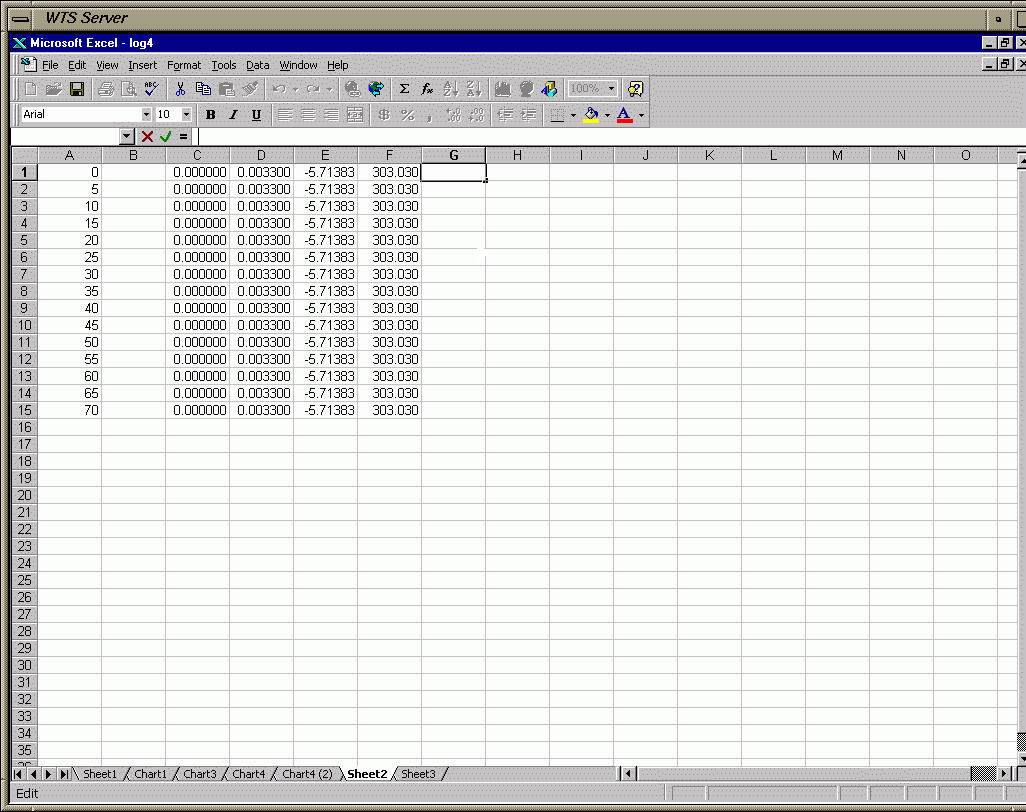Select column D header
The width and height of the screenshot is (1026, 812).
(x=261, y=155)
